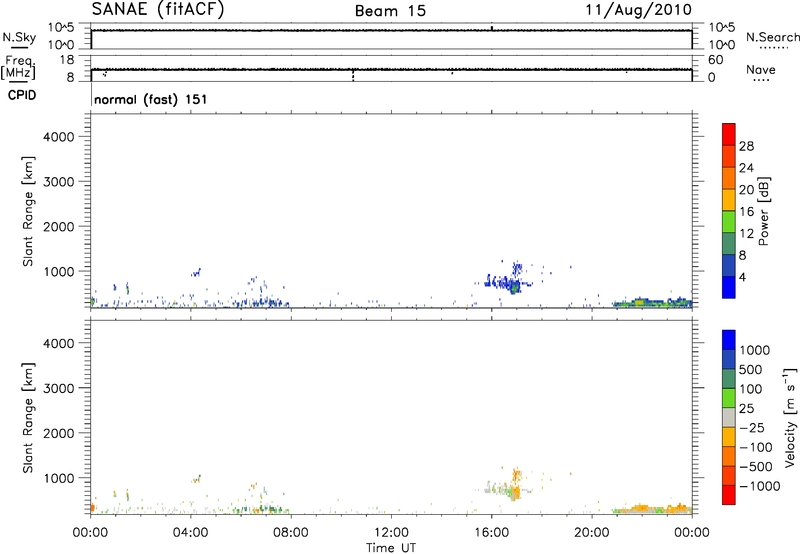This screenshot has height=554, width=800.
Task: Click the '3000' range tick in power panel
Action: [x=59, y=182]
